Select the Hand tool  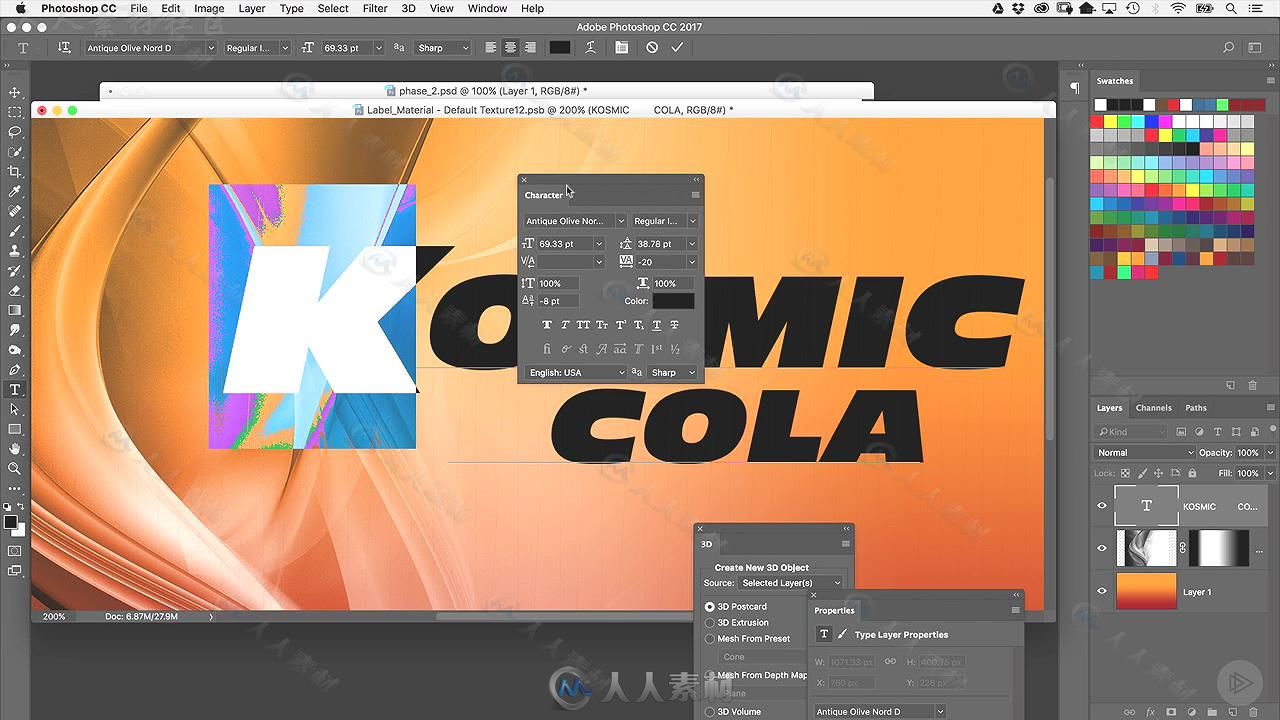(15, 449)
